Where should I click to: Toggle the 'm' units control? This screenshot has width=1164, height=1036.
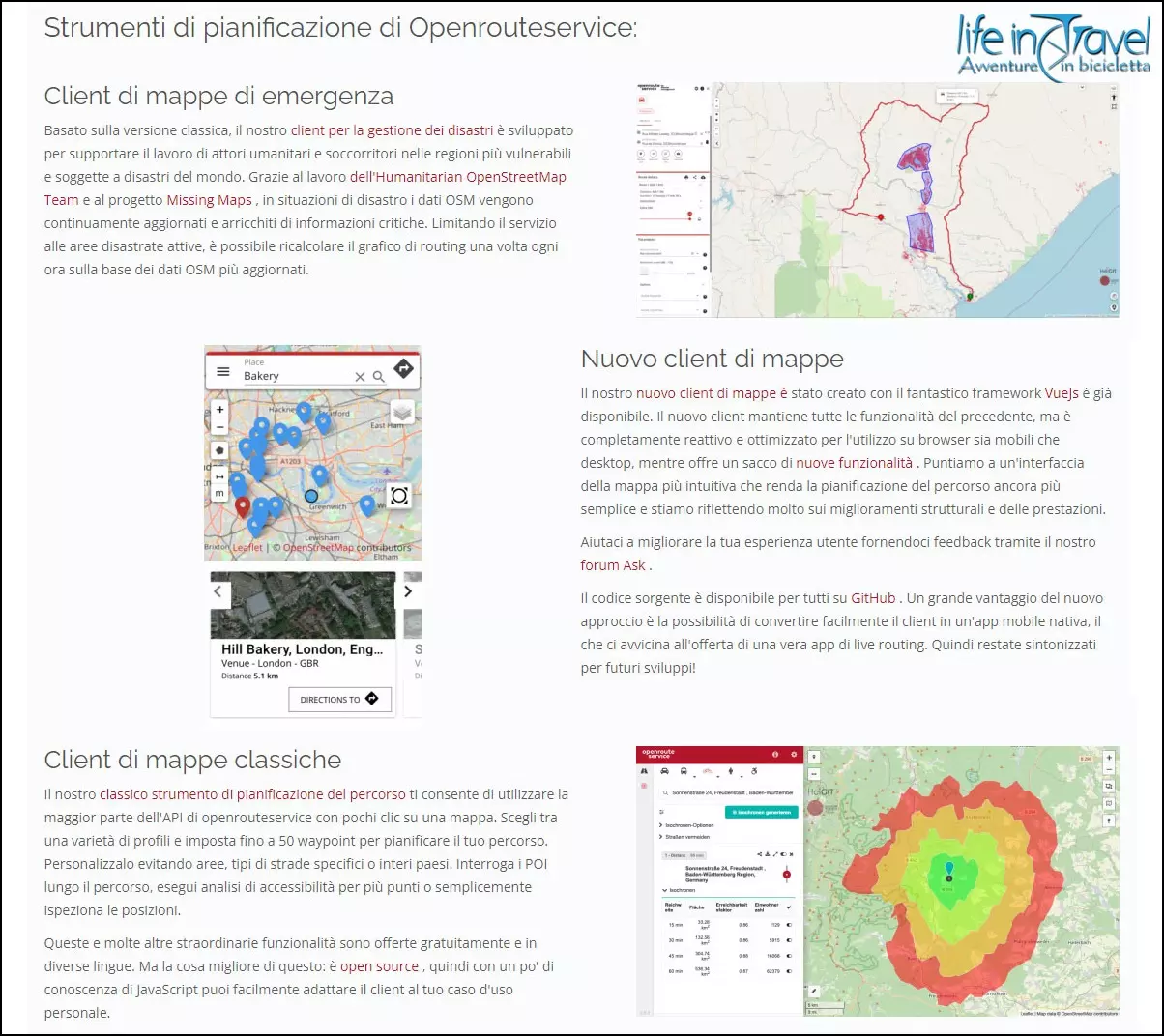pyautogui.click(x=219, y=493)
